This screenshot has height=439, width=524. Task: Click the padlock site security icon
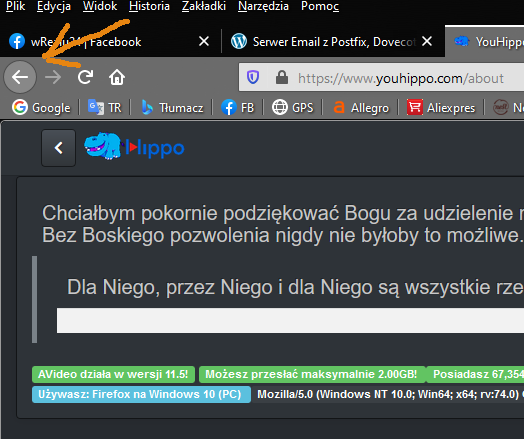click(x=282, y=78)
